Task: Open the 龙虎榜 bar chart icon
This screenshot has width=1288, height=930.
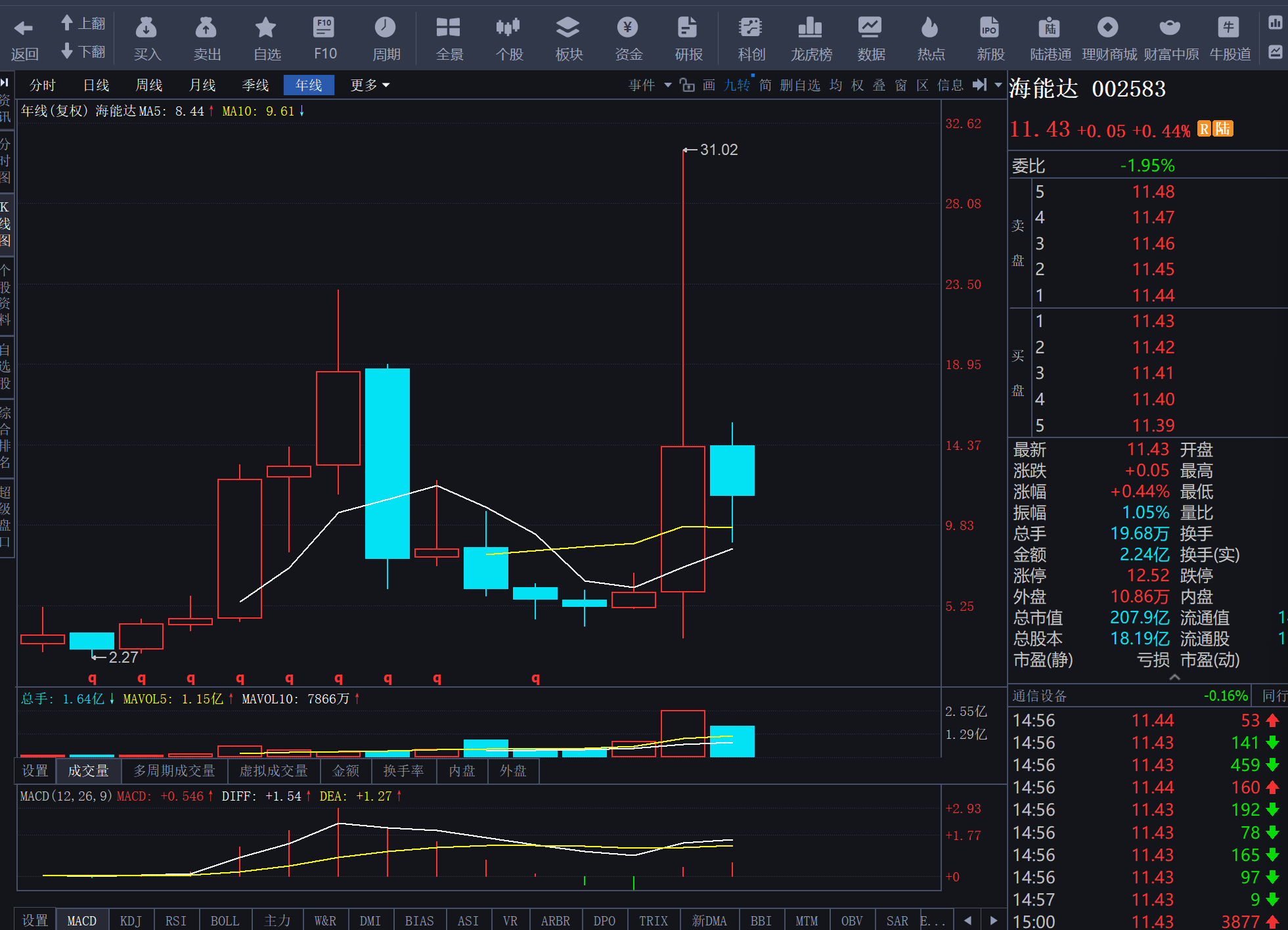Action: coord(811,28)
